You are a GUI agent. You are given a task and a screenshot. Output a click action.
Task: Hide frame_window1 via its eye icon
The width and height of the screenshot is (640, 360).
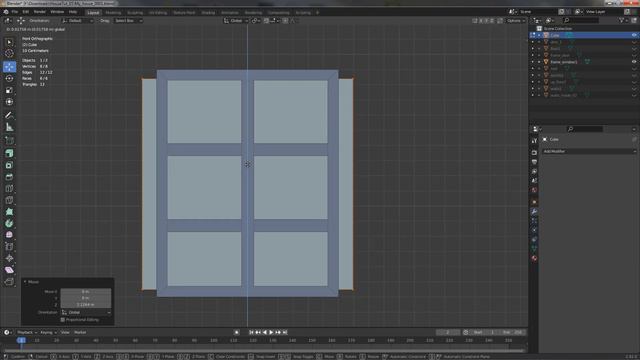(x=634, y=62)
